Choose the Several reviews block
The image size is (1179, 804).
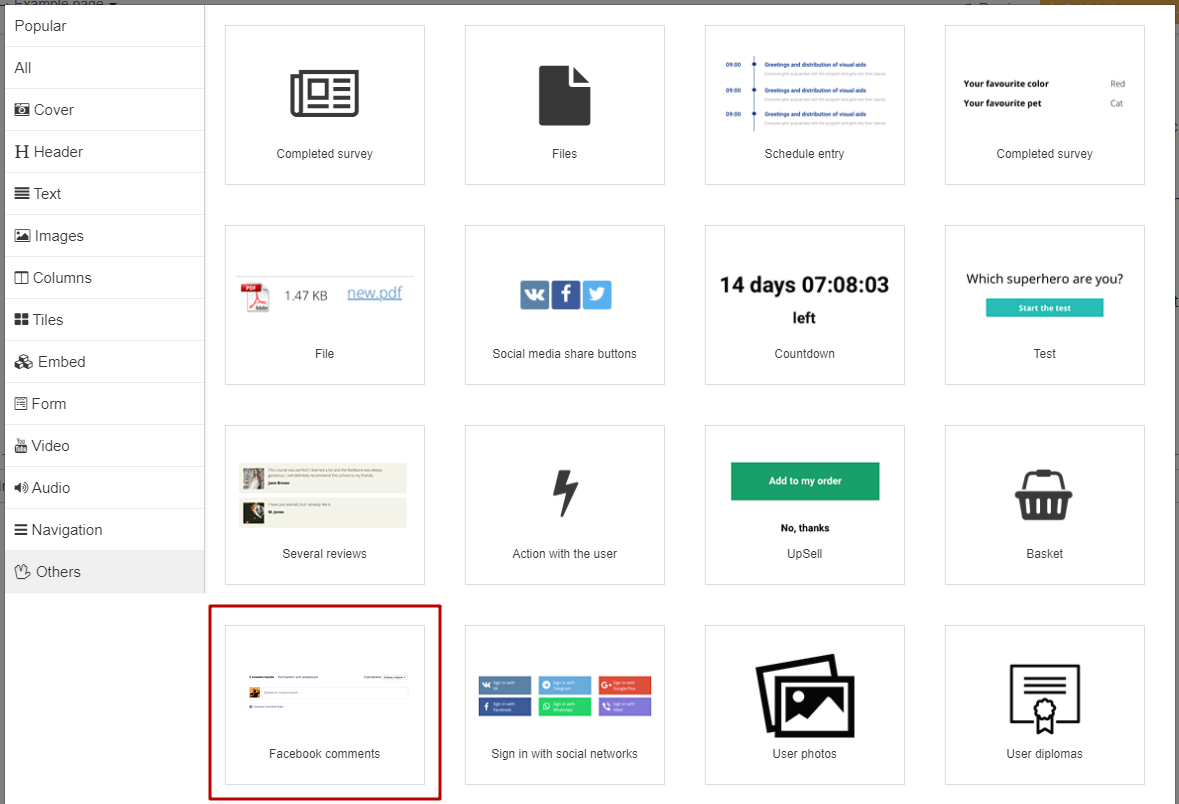point(325,505)
